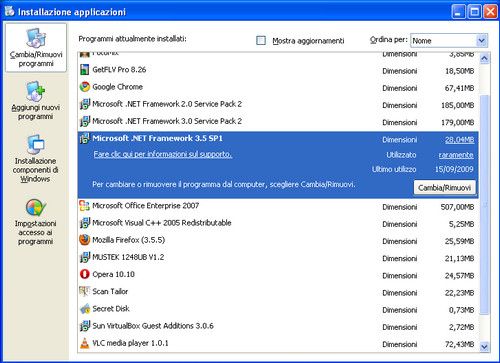Click the 507,00MB size value

coord(457,207)
